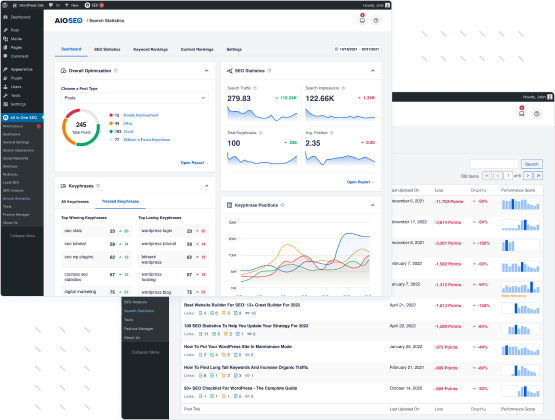Open help icon in the back window header
This screenshot has height=420, width=555.
[537, 114]
